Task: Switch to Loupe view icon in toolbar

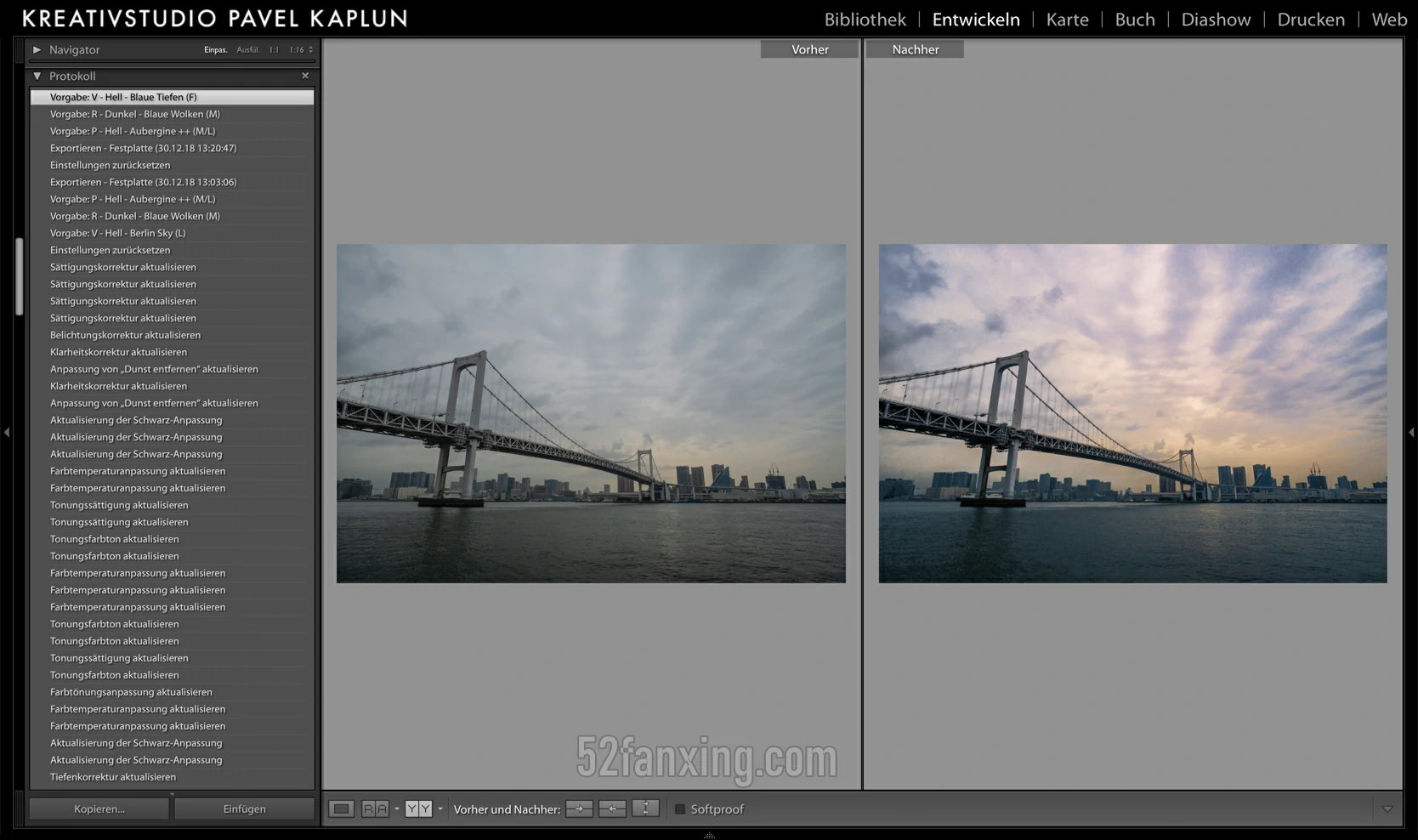Action: click(342, 809)
